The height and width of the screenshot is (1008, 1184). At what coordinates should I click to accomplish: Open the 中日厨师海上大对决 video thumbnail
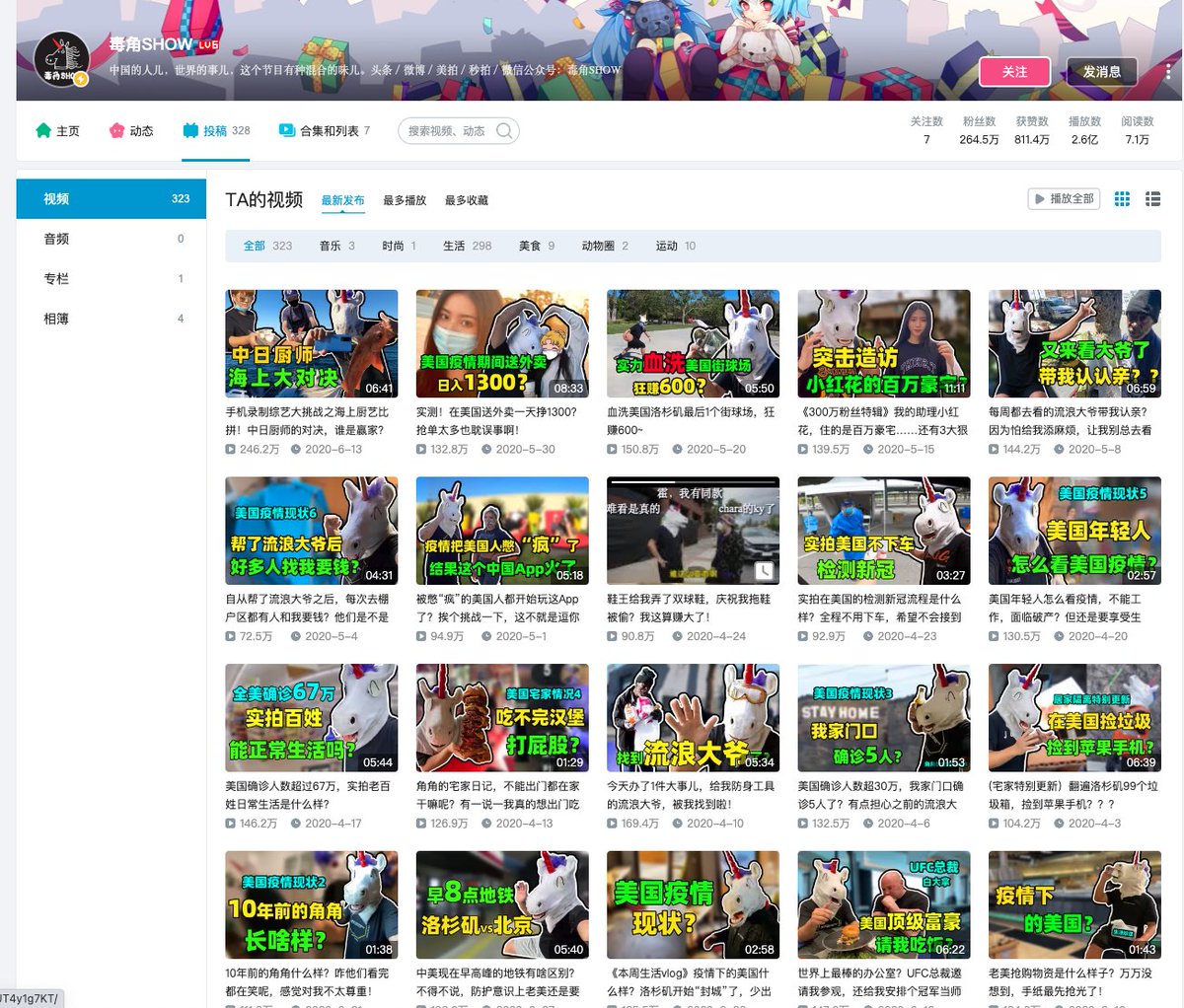311,343
